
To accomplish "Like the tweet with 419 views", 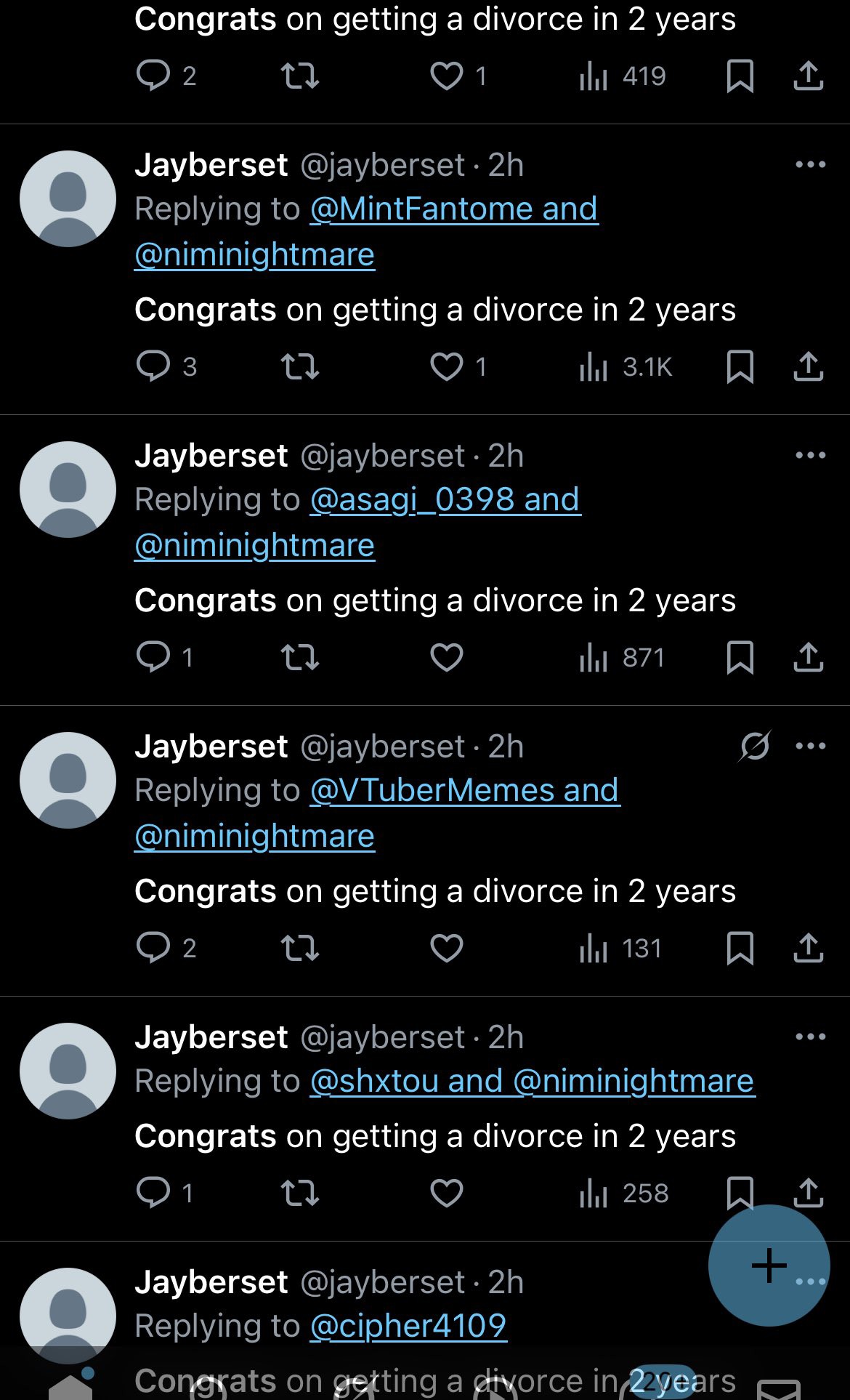I will click(x=458, y=76).
